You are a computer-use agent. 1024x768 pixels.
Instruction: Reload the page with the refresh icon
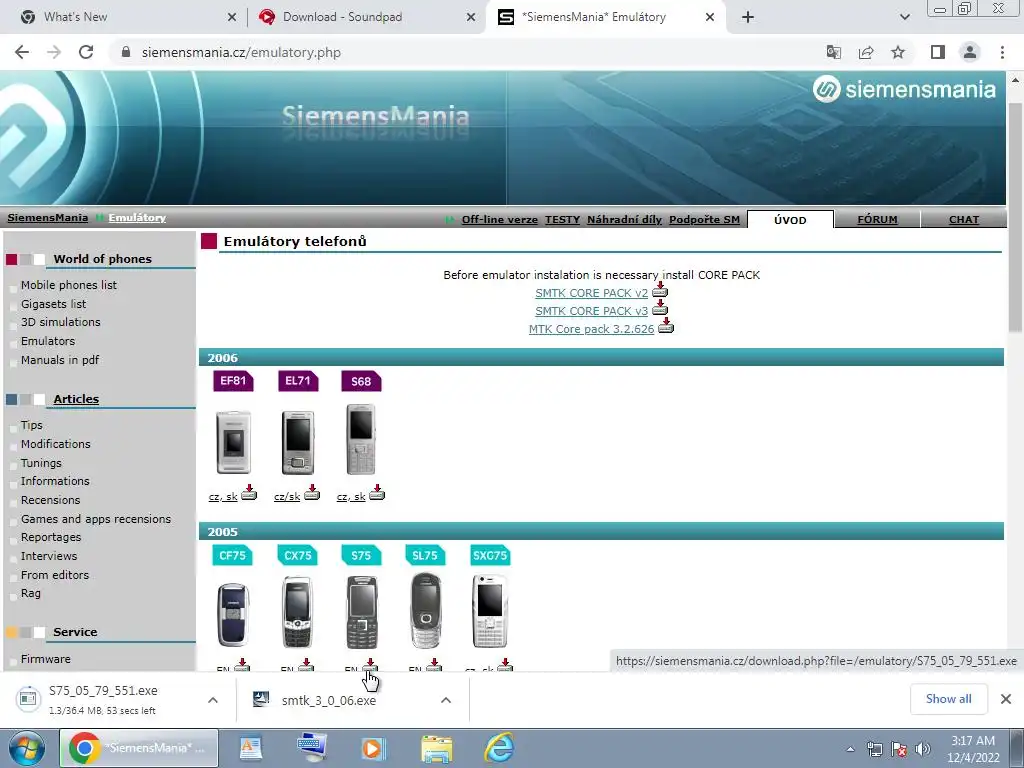(86, 52)
